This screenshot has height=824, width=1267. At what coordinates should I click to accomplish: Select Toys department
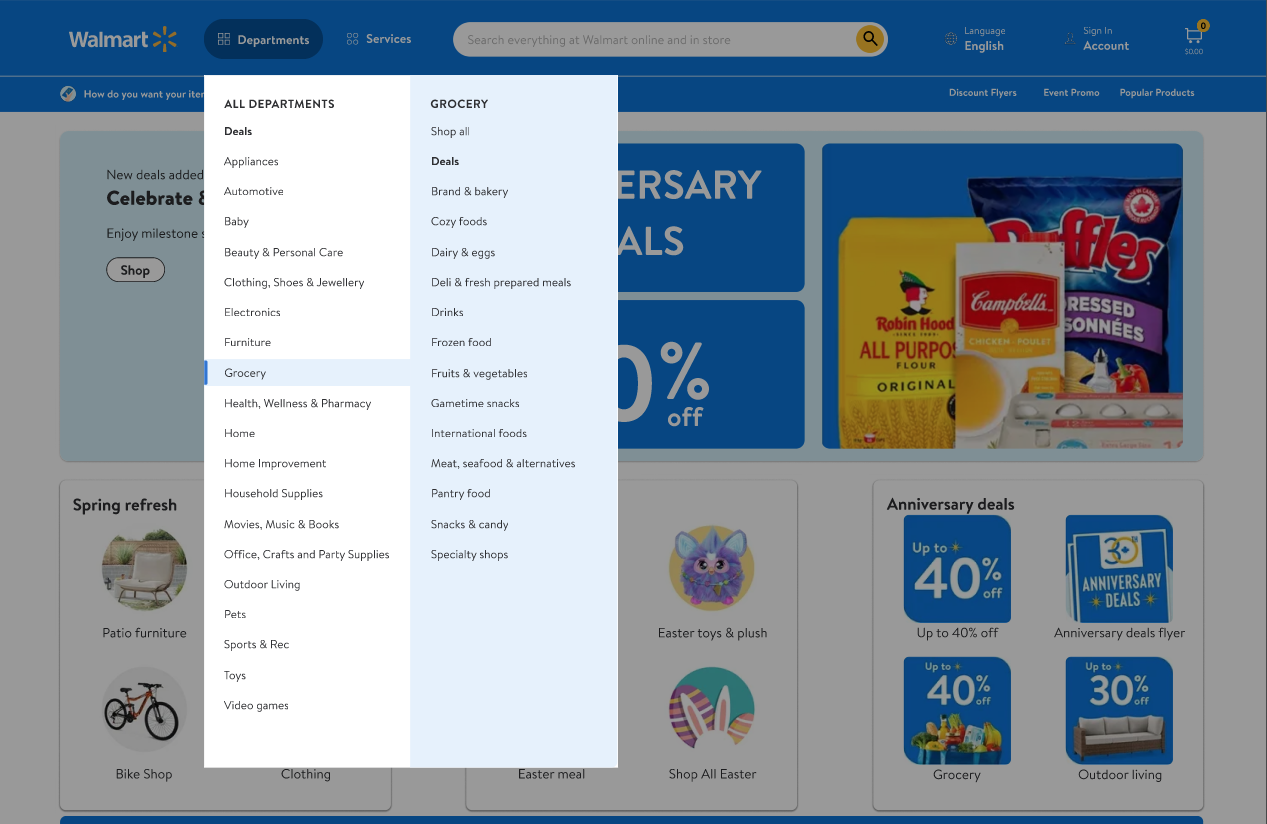pyautogui.click(x=235, y=675)
